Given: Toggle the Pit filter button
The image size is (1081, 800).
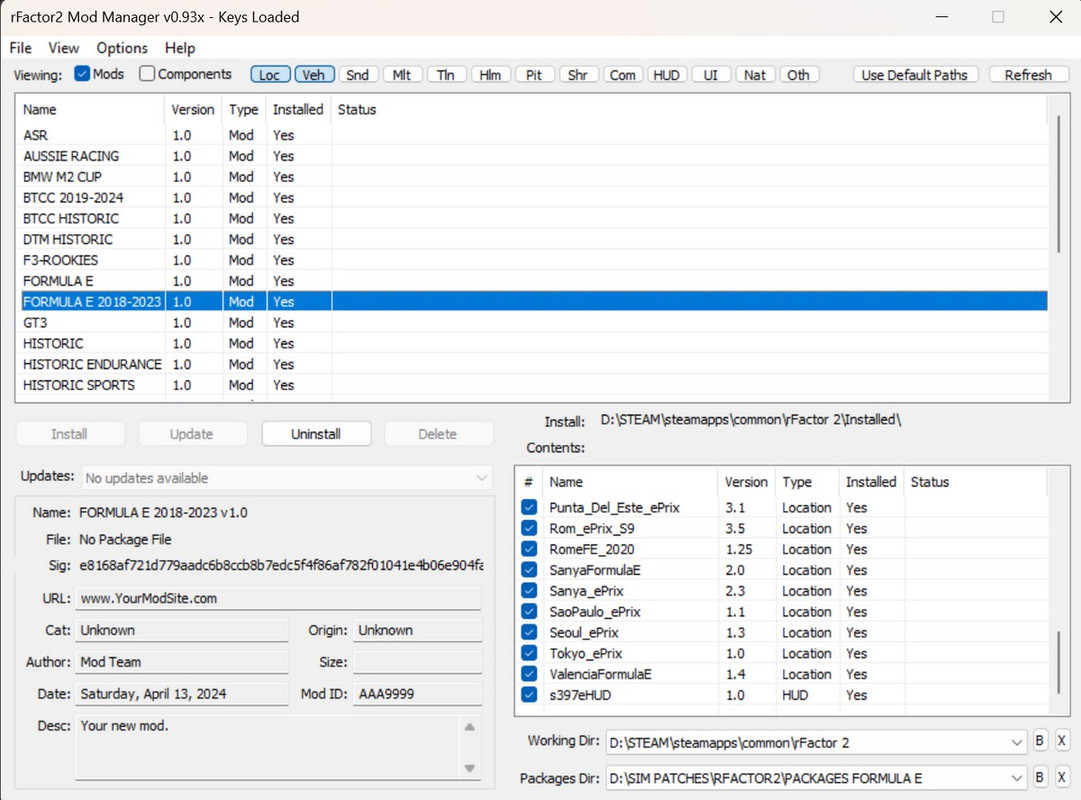Looking at the screenshot, I should 534,74.
